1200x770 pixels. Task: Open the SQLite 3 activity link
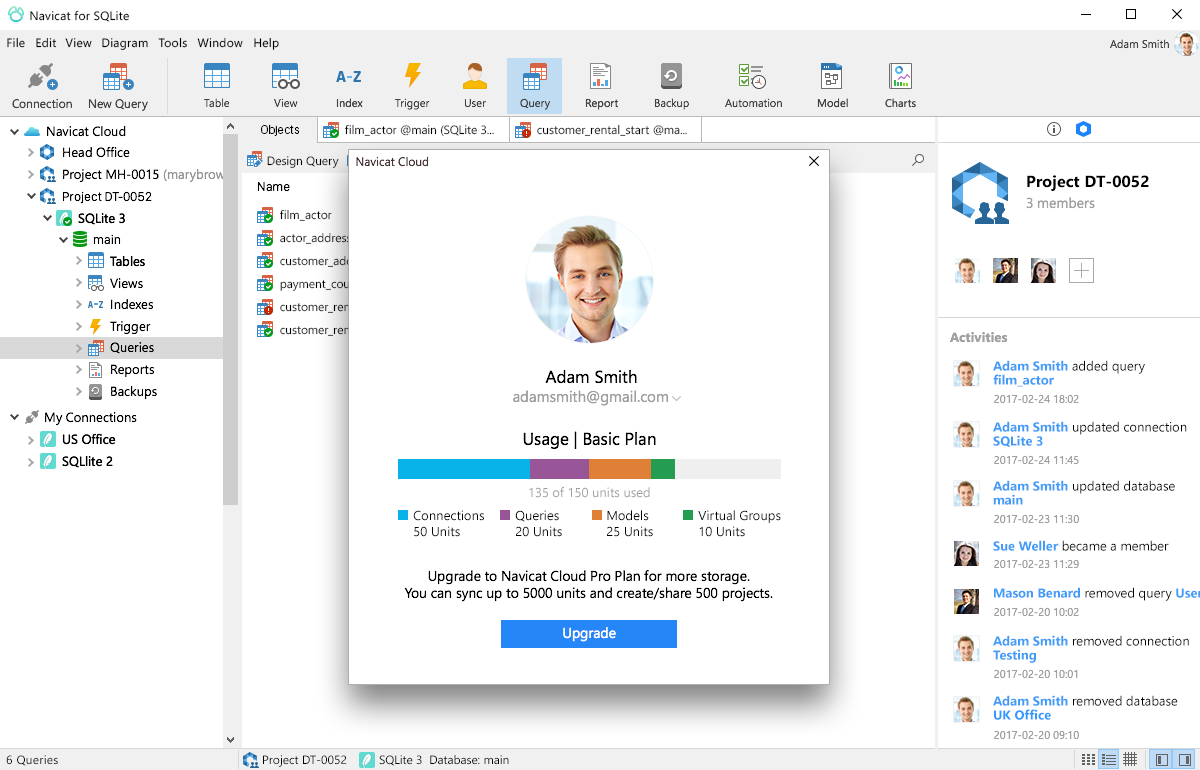point(1018,441)
